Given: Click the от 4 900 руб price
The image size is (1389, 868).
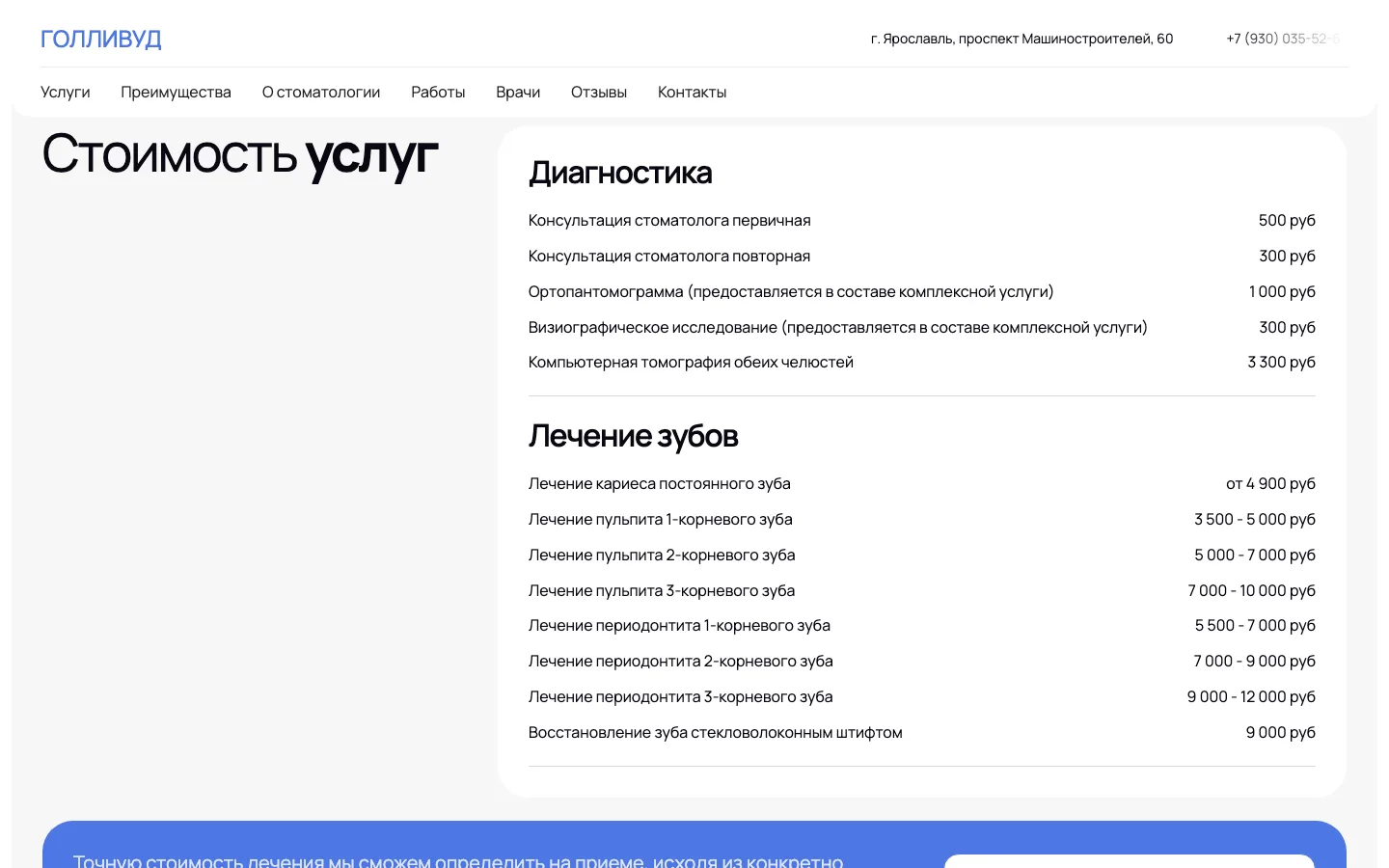Looking at the screenshot, I should pos(1270,484).
